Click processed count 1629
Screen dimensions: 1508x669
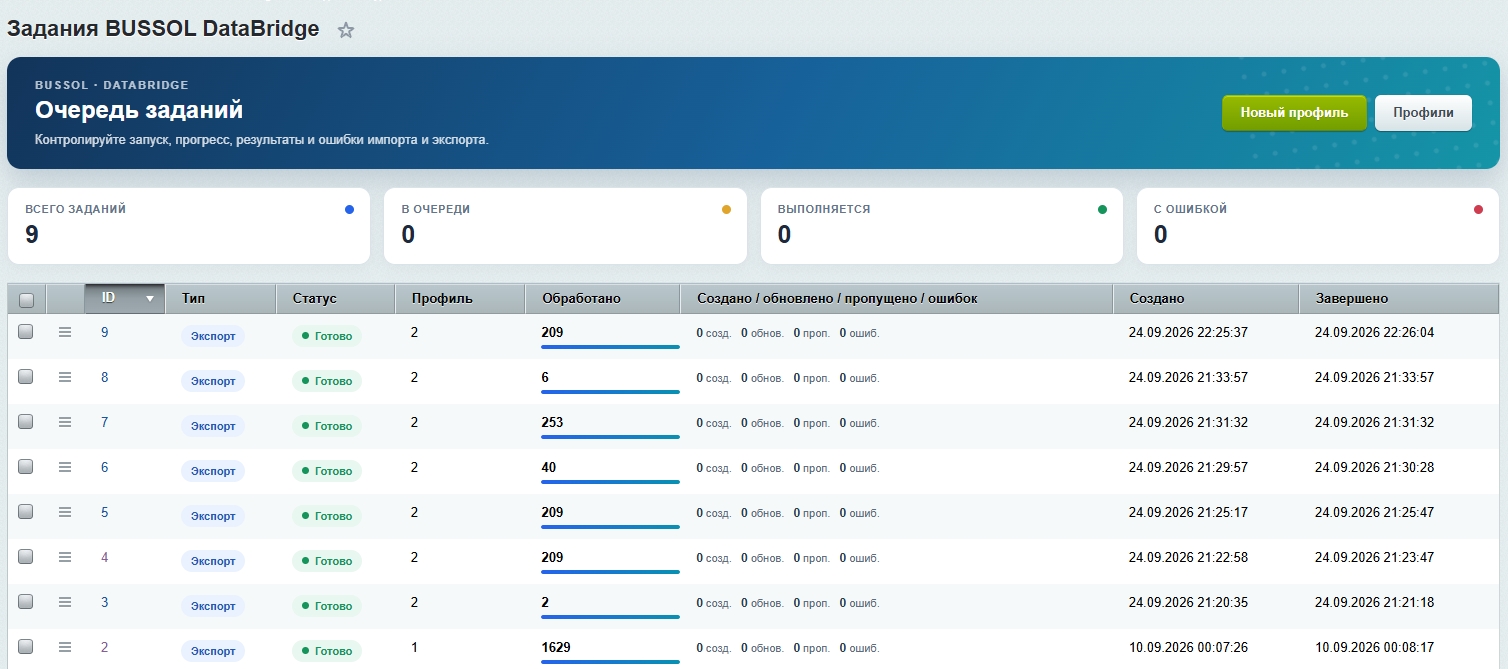click(556, 647)
